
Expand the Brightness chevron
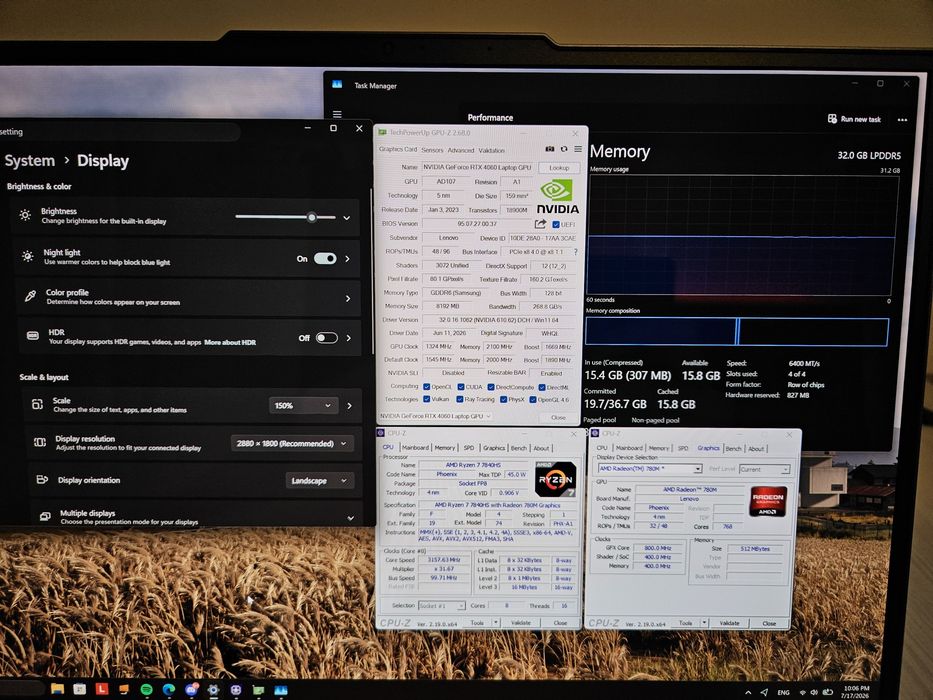click(346, 218)
